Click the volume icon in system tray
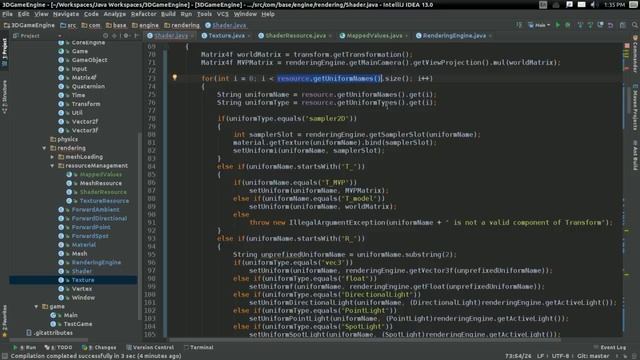This screenshot has height=360, width=640. tap(594, 4)
